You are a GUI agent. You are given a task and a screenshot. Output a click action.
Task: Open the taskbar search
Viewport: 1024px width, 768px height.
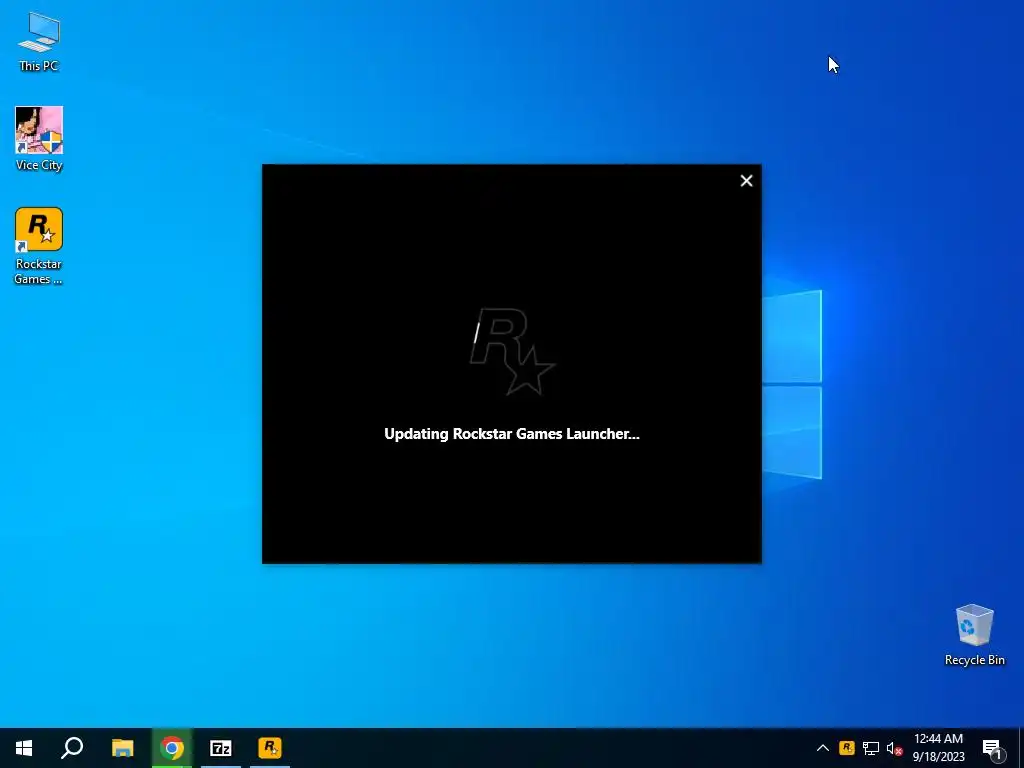tap(72, 748)
